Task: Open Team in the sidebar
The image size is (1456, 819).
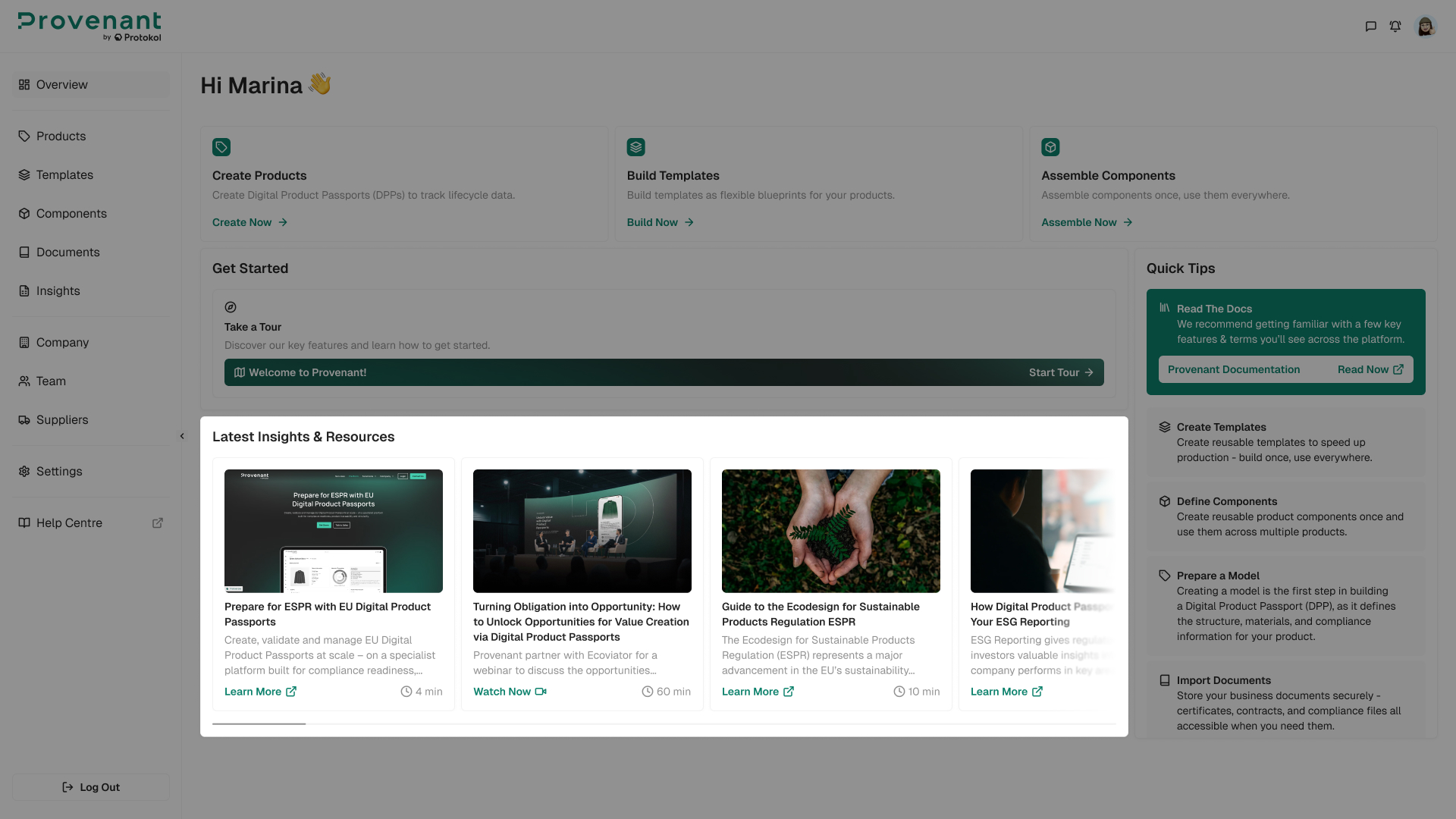Action: [91, 381]
